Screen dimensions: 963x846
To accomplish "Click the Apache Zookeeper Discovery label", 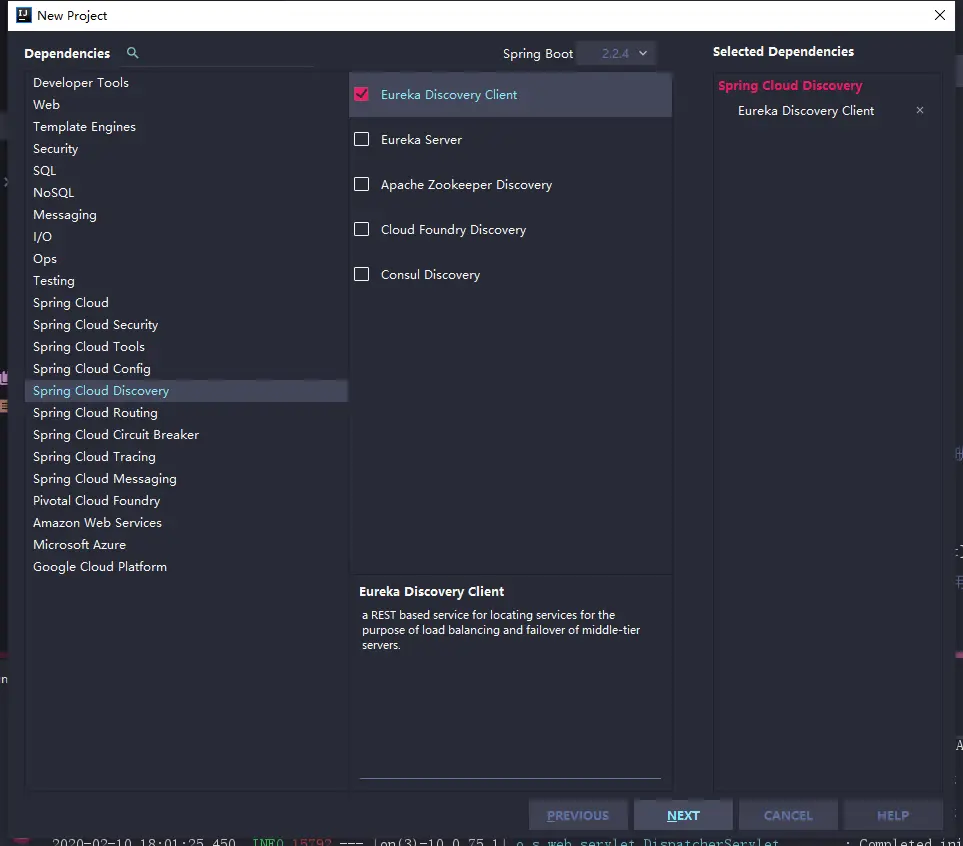I will click(x=466, y=184).
